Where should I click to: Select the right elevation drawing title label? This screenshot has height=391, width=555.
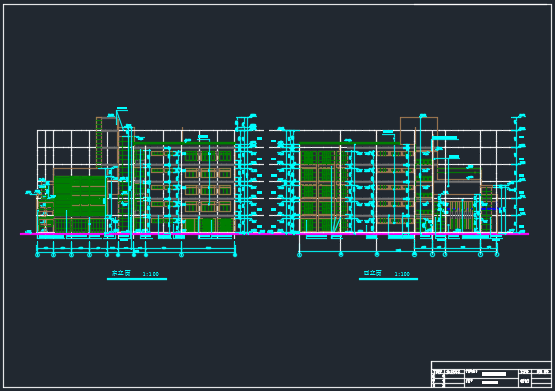click(373, 273)
